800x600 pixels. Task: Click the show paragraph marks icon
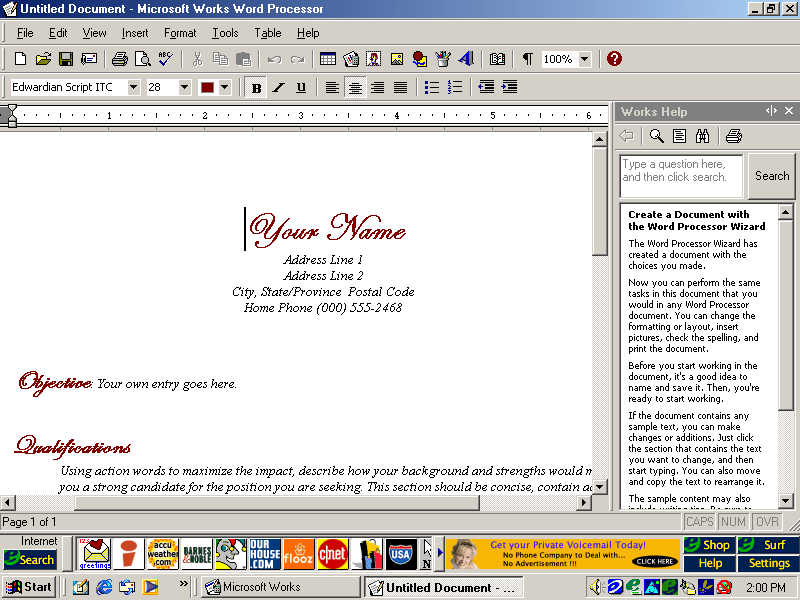(x=527, y=59)
